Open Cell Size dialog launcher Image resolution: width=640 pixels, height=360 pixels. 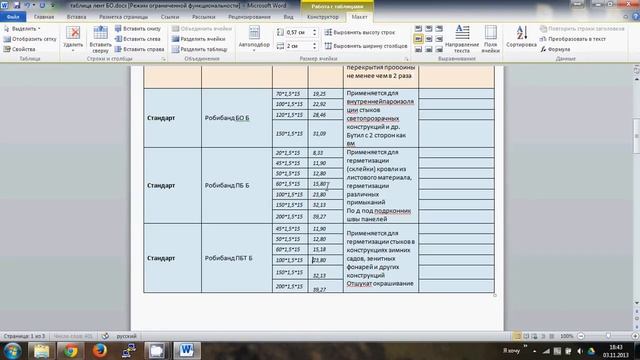[406, 59]
